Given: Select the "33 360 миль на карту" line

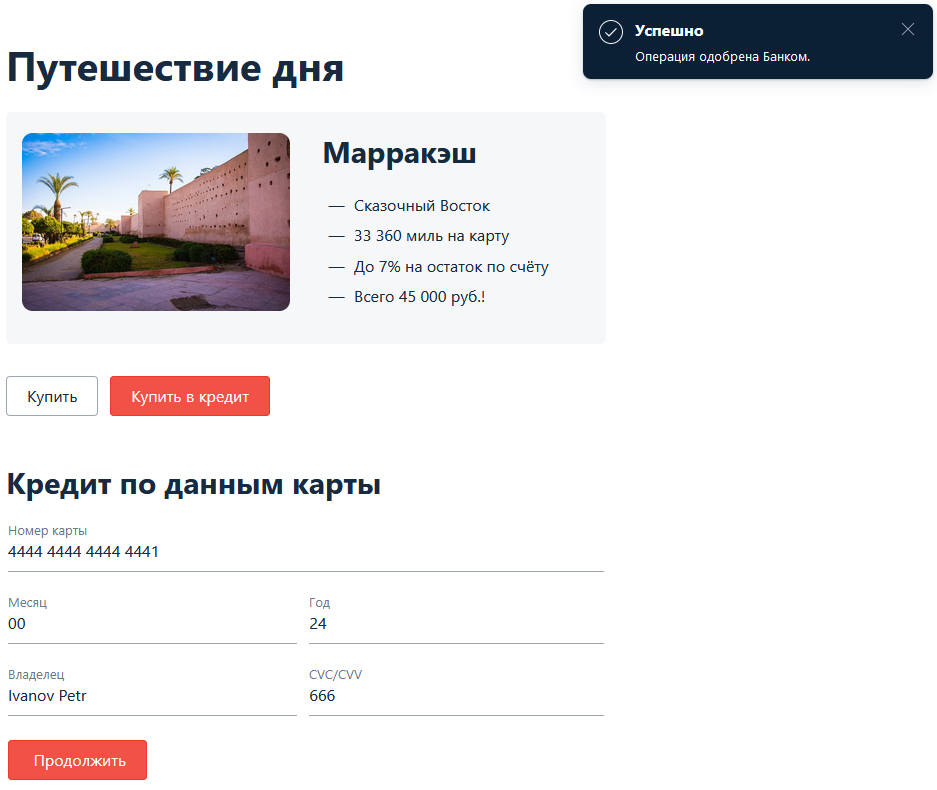Looking at the screenshot, I should point(428,236).
